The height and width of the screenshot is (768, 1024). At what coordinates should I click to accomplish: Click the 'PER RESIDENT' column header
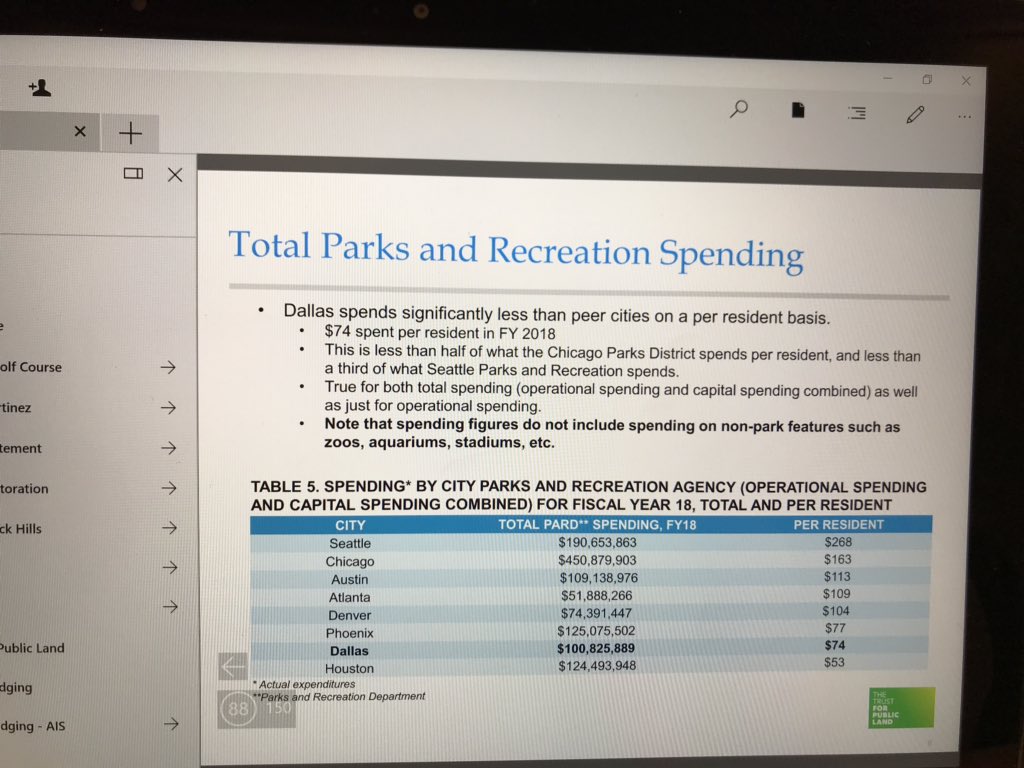[x=839, y=524]
